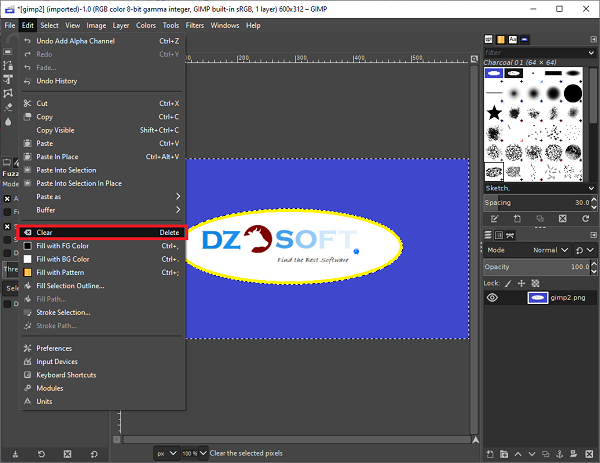Viewport: 600px width, 463px height.
Task: Toggle visibility of gimp2.png layer
Action: (492, 297)
